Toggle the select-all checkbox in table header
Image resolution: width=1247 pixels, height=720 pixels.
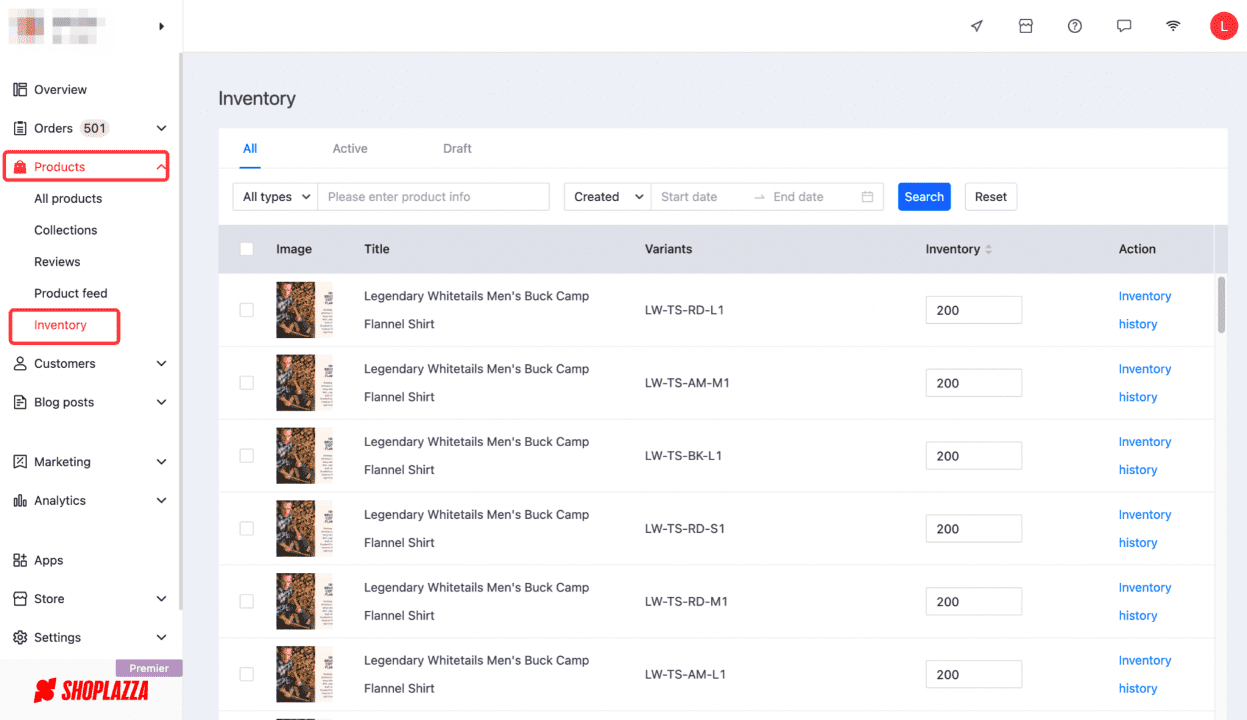point(247,249)
